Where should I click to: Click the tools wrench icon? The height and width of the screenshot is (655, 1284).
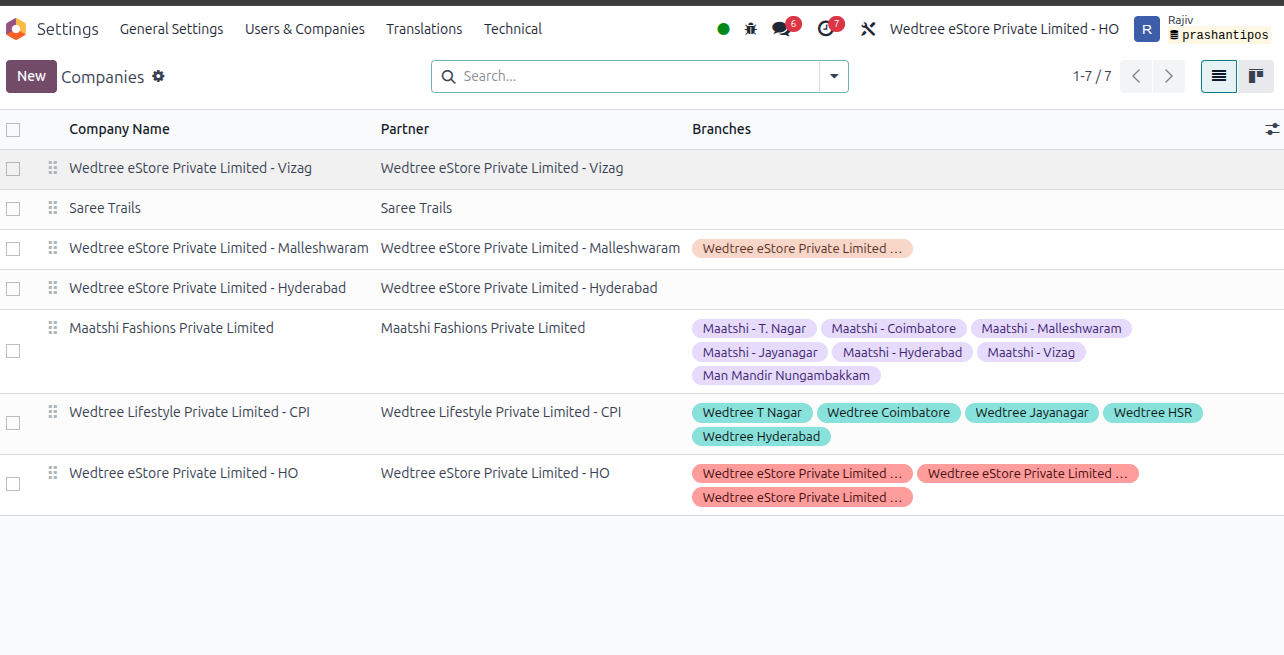pyautogui.click(x=868, y=29)
